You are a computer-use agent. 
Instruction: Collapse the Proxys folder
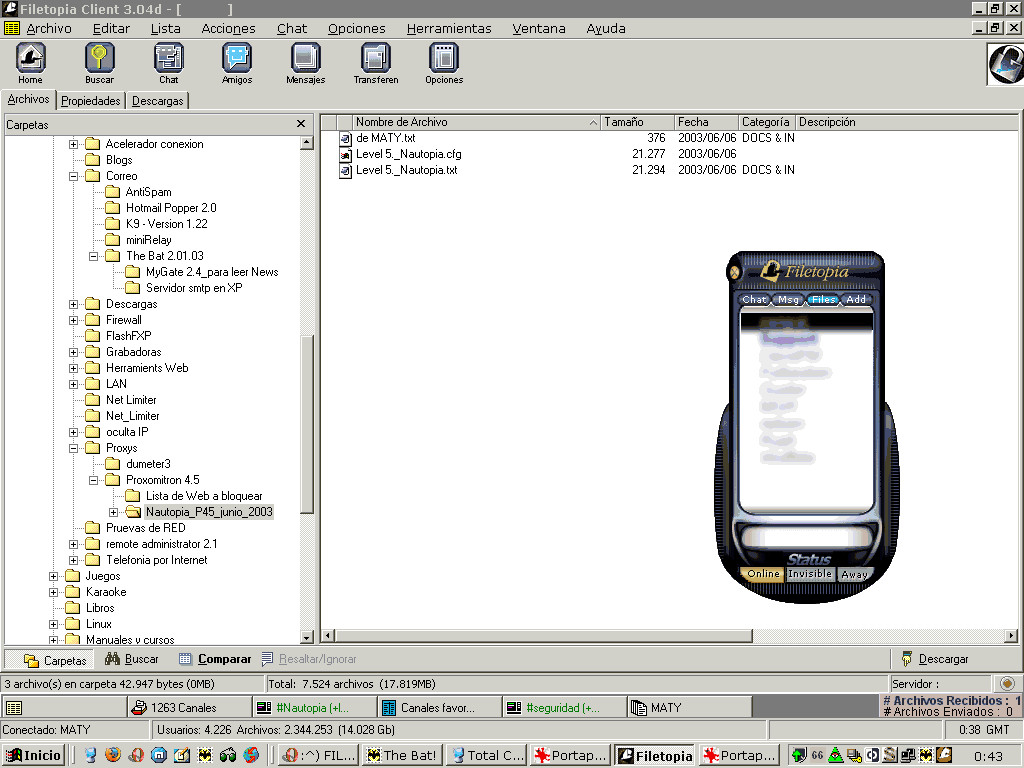(74, 449)
